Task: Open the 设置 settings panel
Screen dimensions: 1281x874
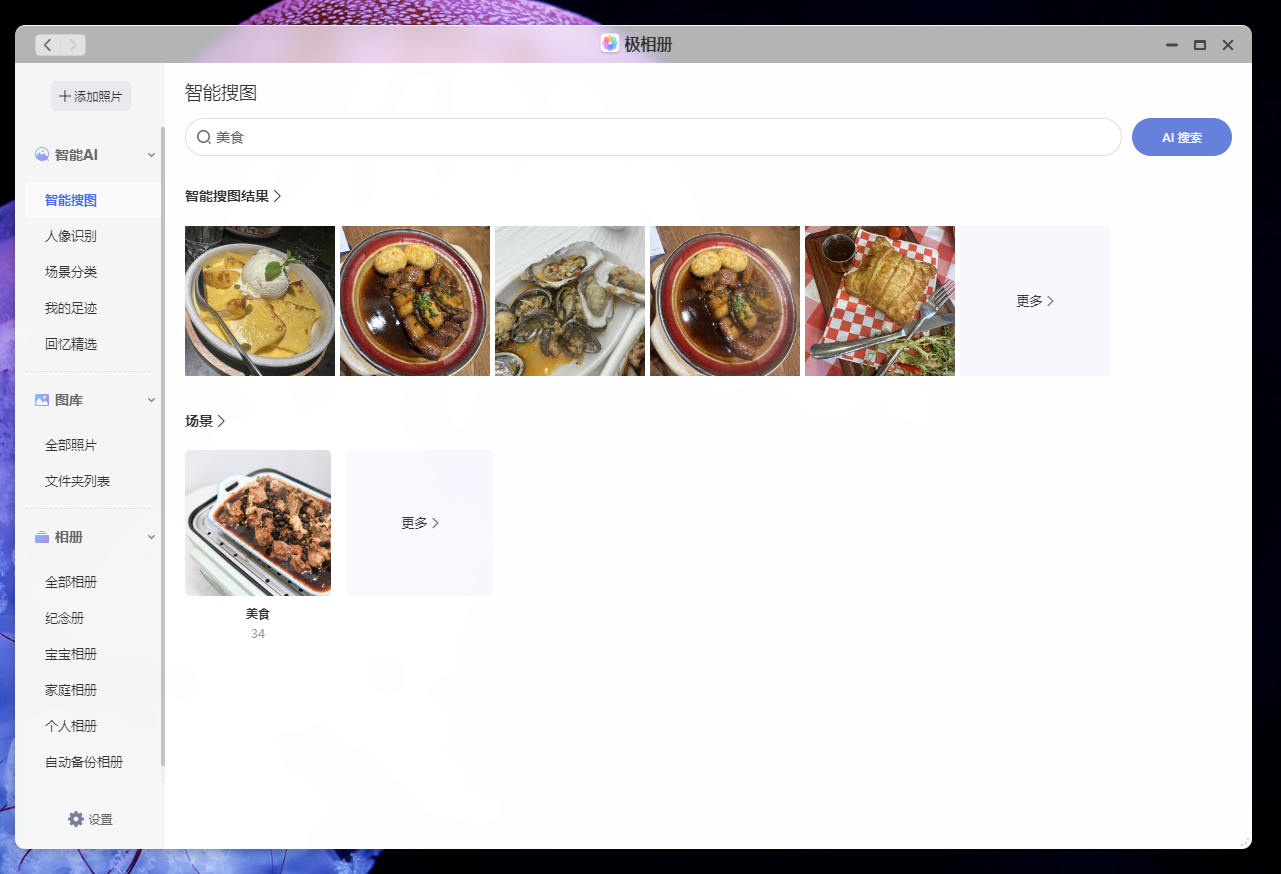Action: coord(92,819)
